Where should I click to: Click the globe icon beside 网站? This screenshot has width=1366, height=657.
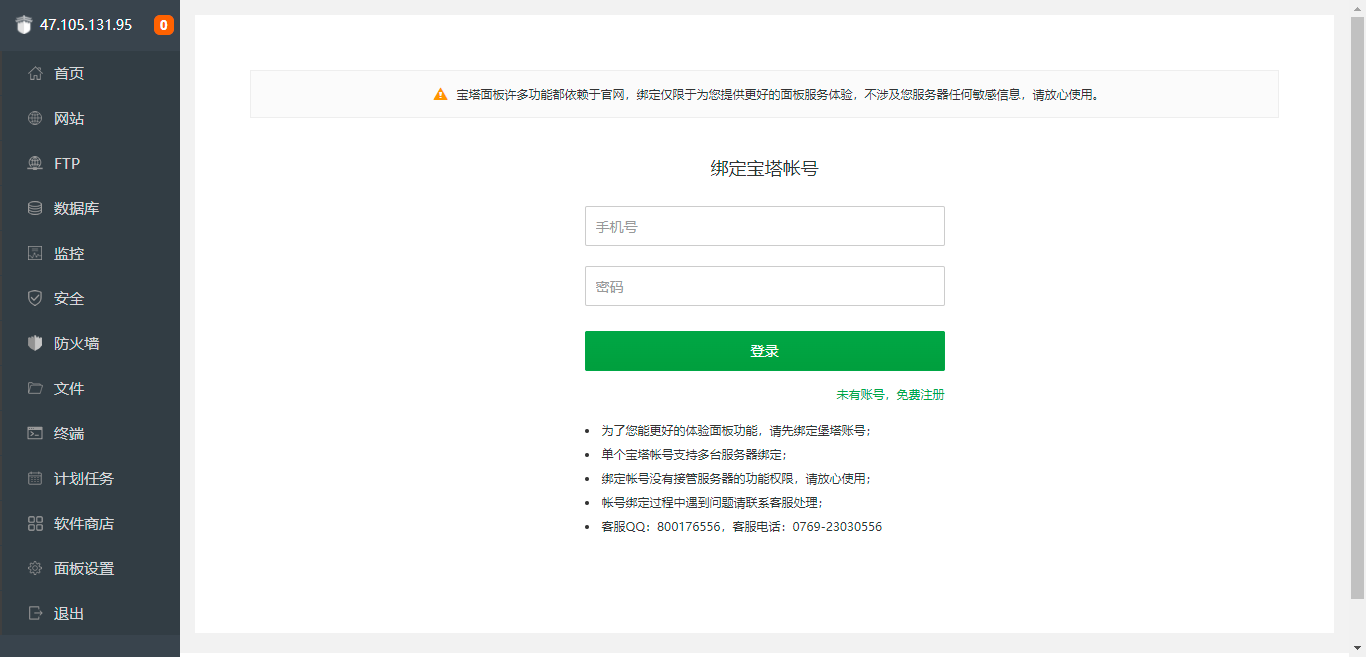[x=35, y=118]
